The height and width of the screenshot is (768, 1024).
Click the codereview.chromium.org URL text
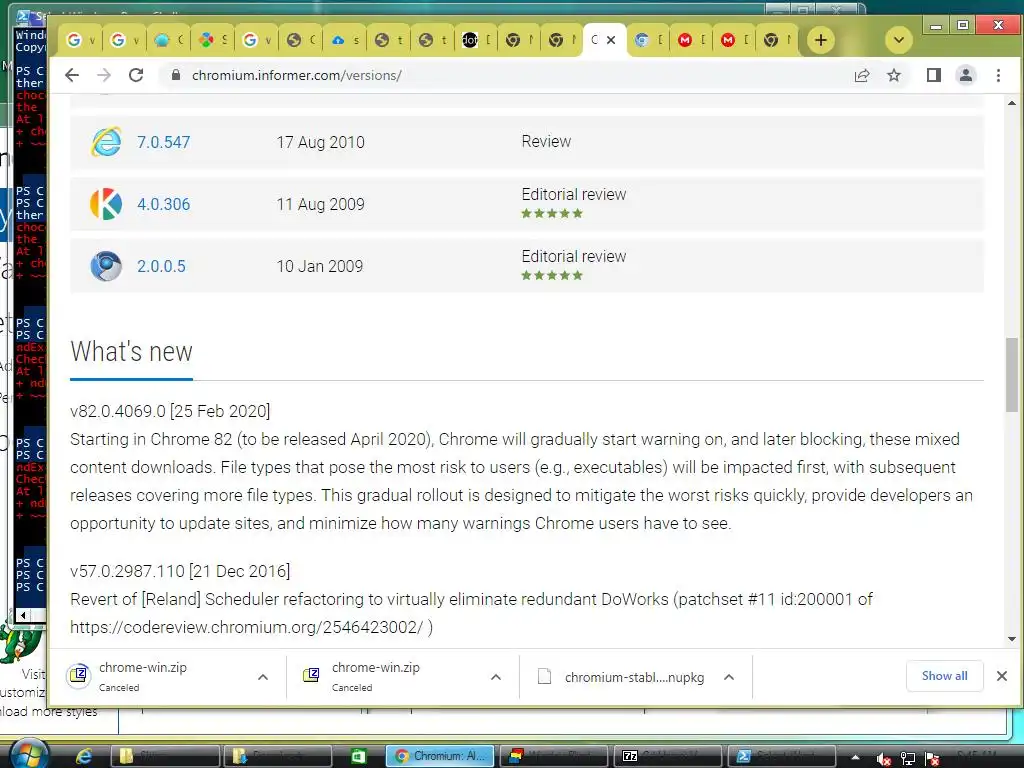tap(246, 627)
